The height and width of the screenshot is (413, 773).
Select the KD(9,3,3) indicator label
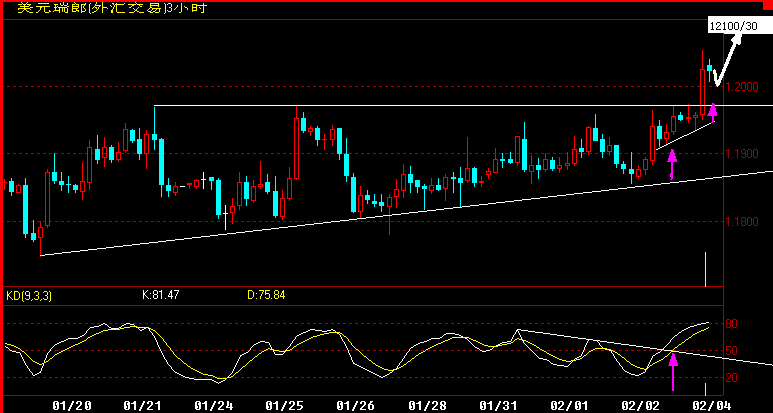[29, 296]
